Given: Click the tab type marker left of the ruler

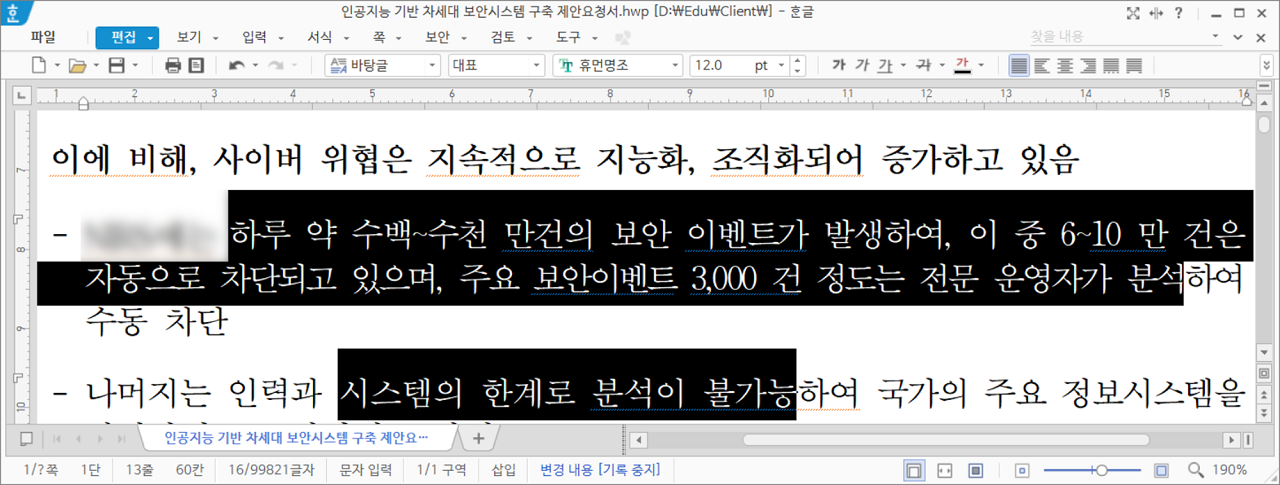Looking at the screenshot, I should 20,97.
